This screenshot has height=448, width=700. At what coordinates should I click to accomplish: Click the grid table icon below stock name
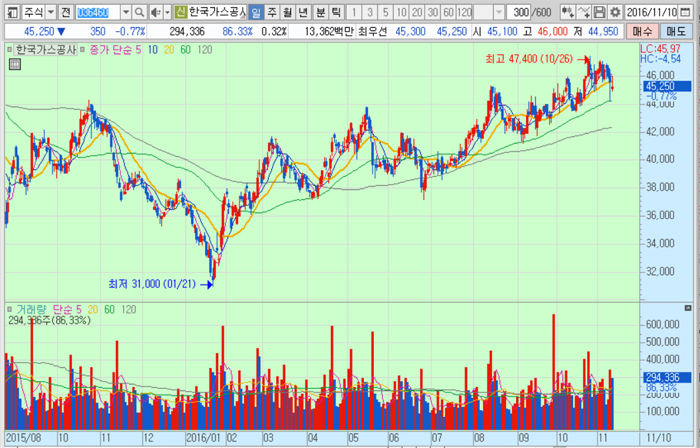[x=15, y=65]
